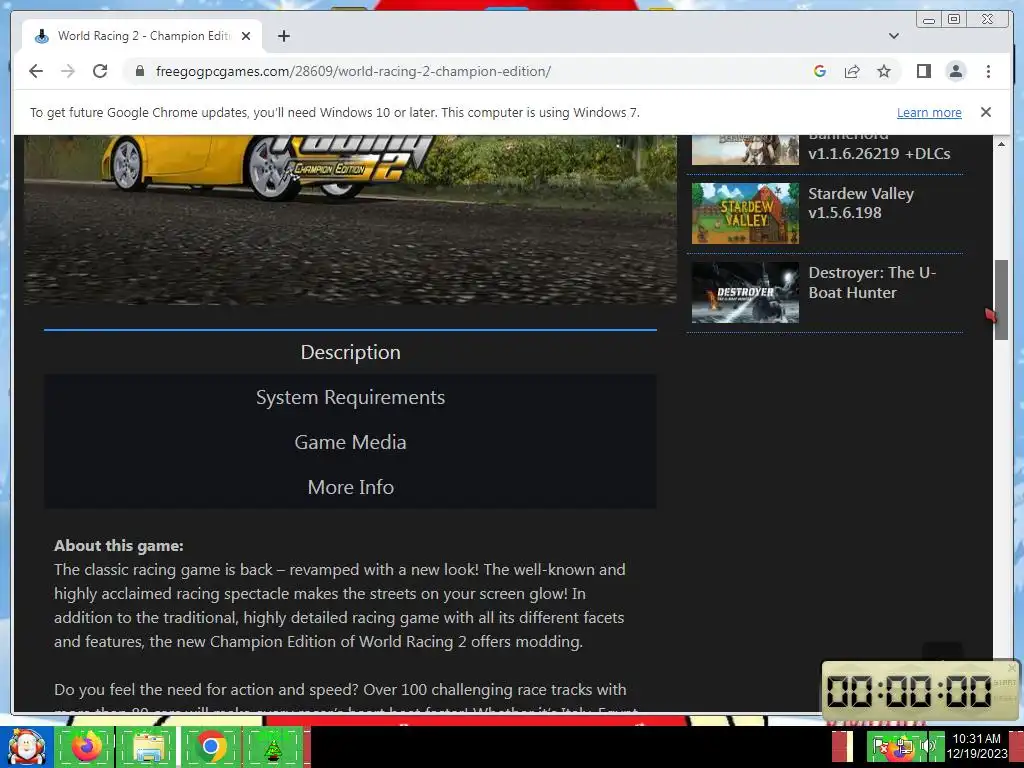View site security lock info
This screenshot has width=1024, height=768.
(140, 71)
